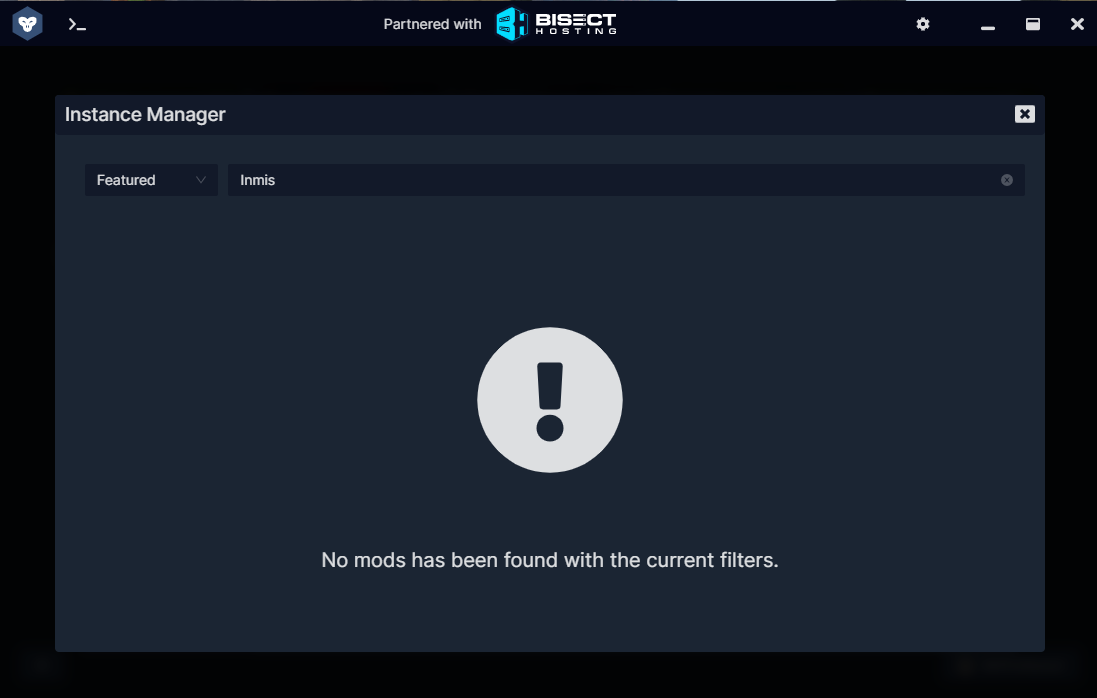Open the Featured sort dropdown
Viewport: 1097px width, 698px height.
coord(151,180)
